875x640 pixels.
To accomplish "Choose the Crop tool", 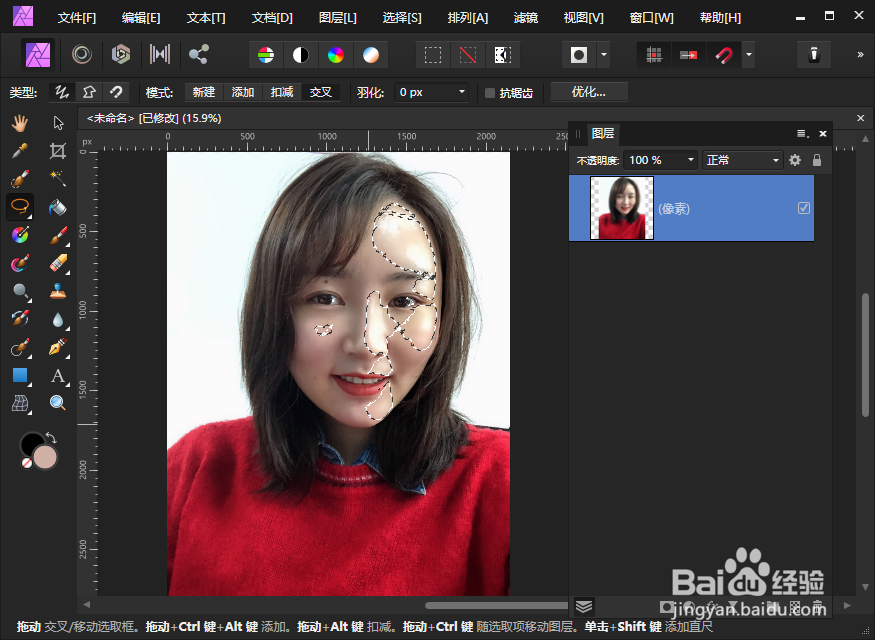I will 57,151.
